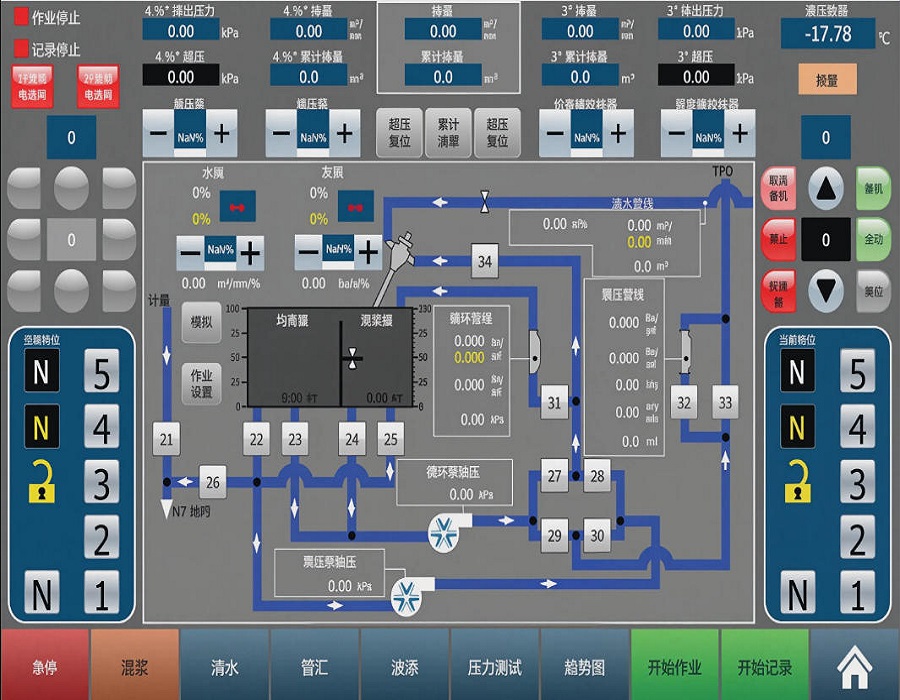
Task: Click valve 29 button
Action: pyautogui.click(x=554, y=535)
